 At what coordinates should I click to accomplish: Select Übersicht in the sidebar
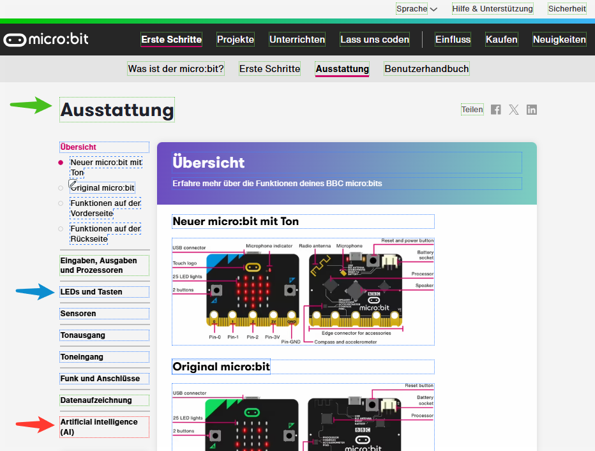(x=104, y=147)
